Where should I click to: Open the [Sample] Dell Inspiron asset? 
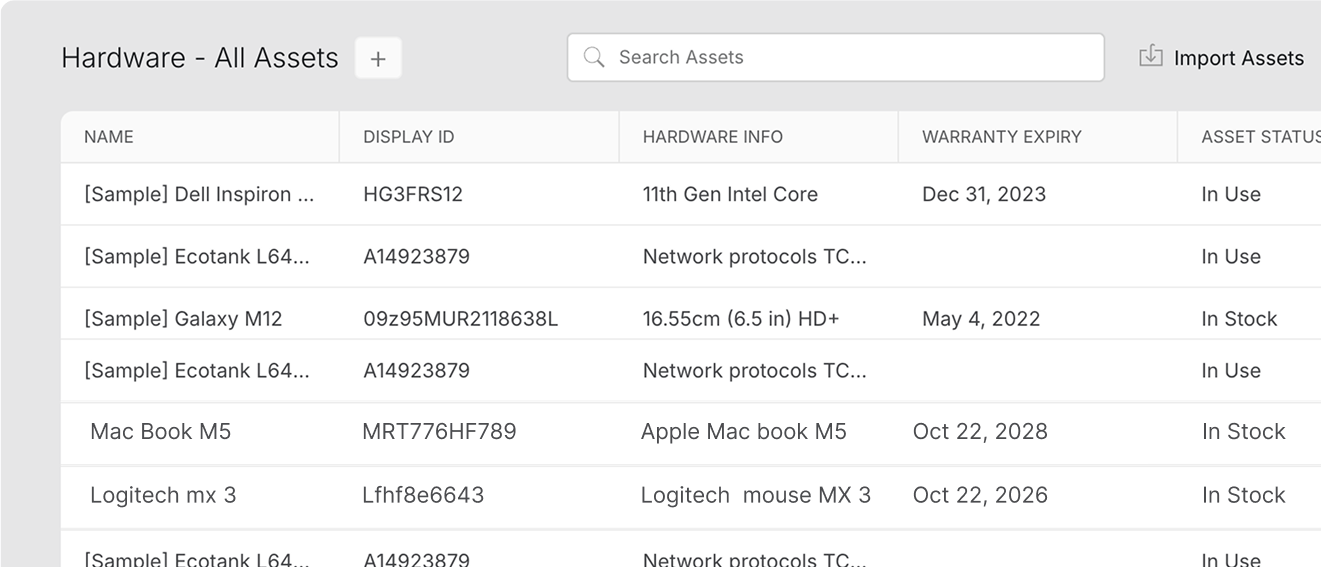(x=199, y=195)
